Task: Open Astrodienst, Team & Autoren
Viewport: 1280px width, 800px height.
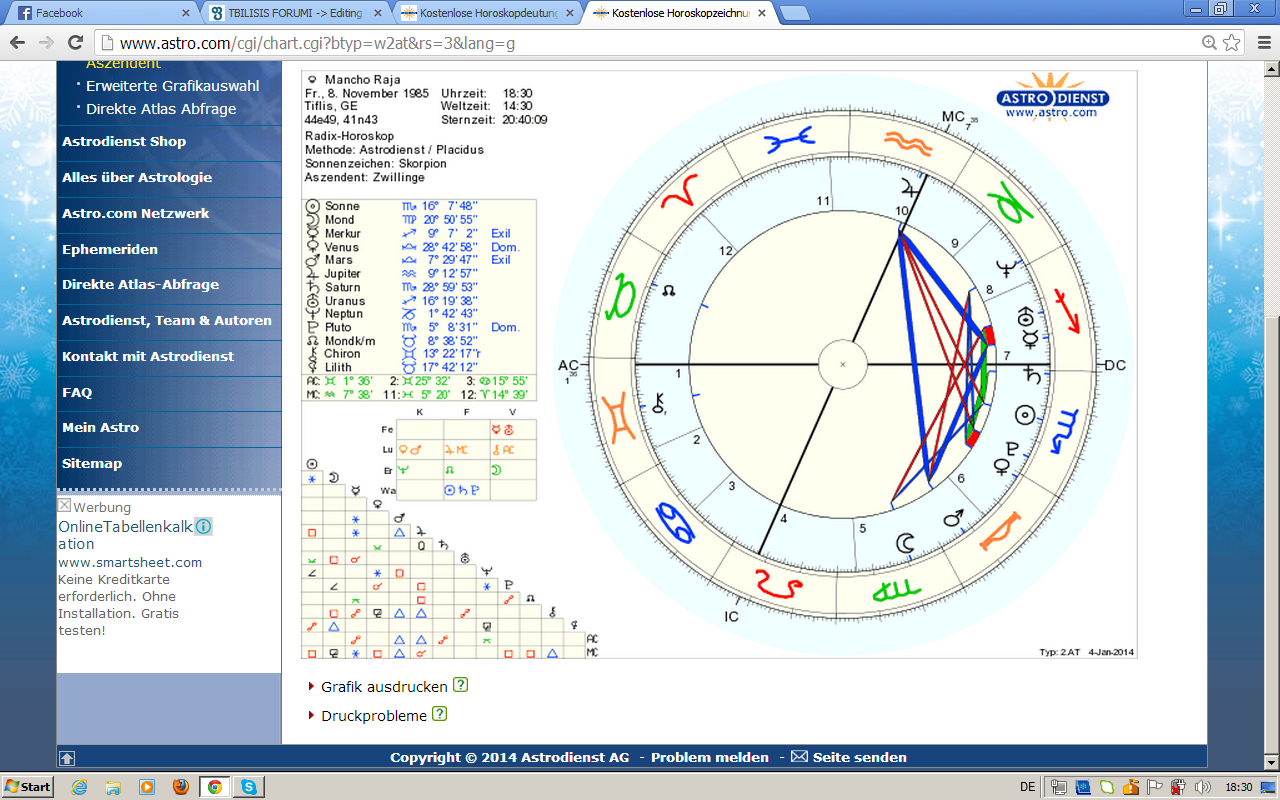Action: pyautogui.click(x=167, y=321)
